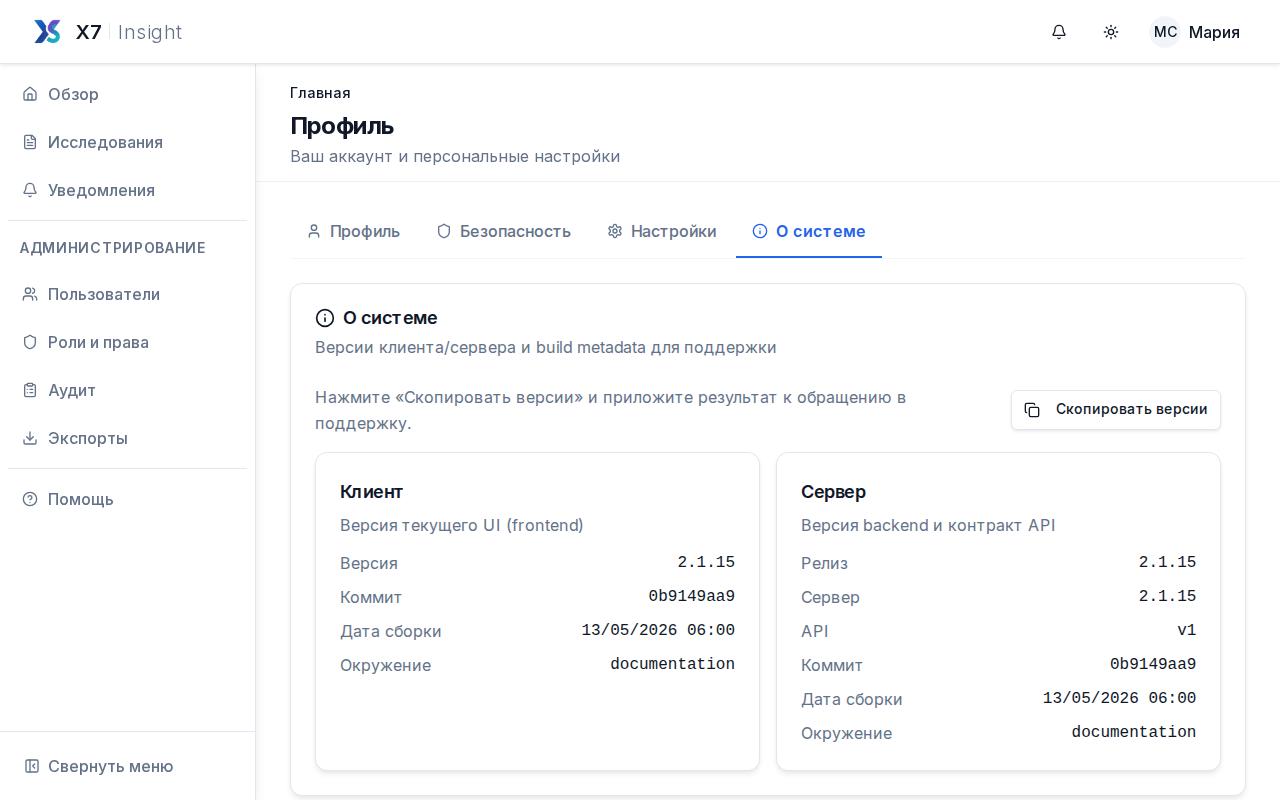Click the users icon beside Пользователи

click(x=30, y=294)
